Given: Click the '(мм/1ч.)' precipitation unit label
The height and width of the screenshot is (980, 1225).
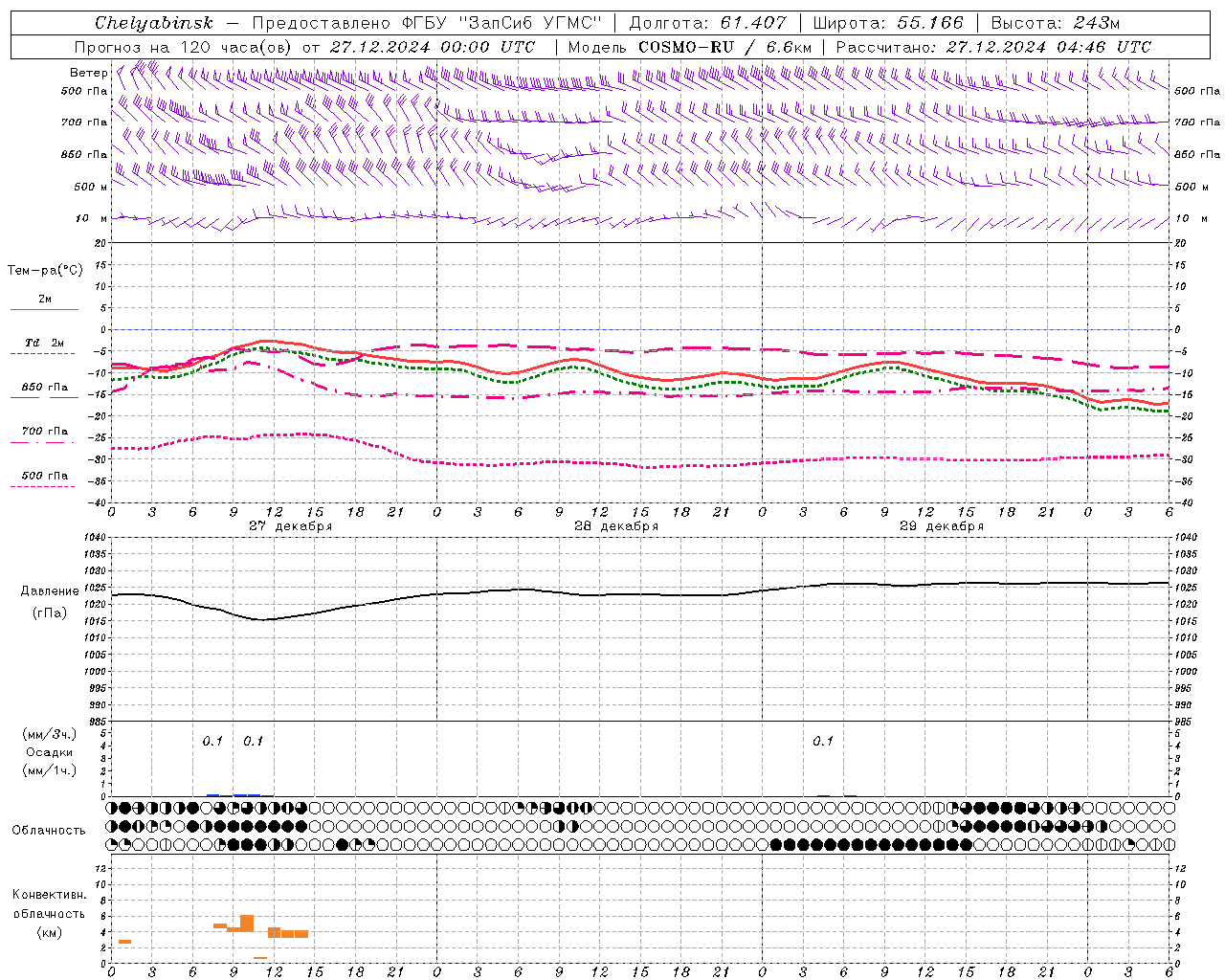Looking at the screenshot, I should pos(50,769).
